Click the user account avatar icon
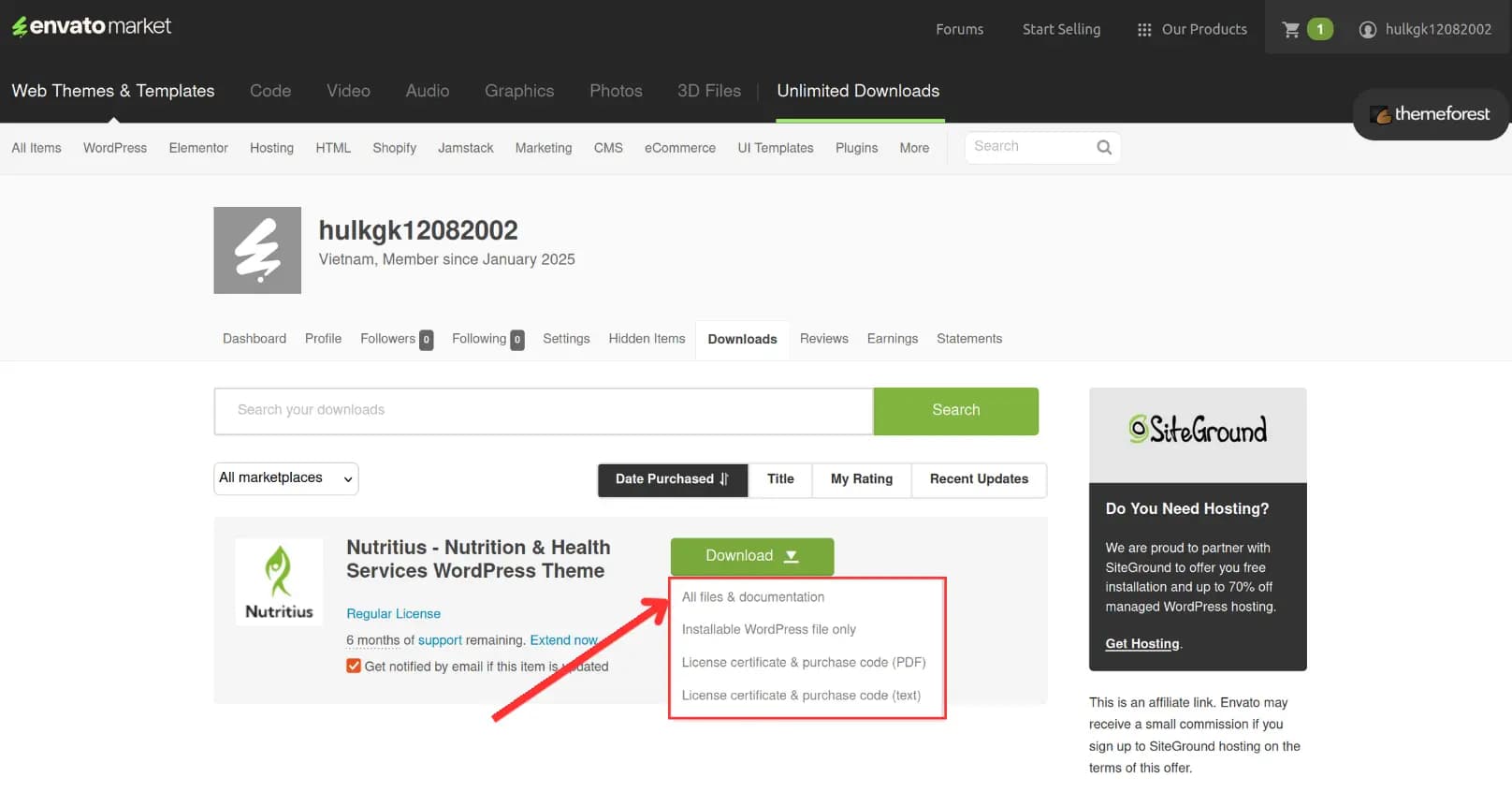The image size is (1512, 792). pyautogui.click(x=1367, y=30)
